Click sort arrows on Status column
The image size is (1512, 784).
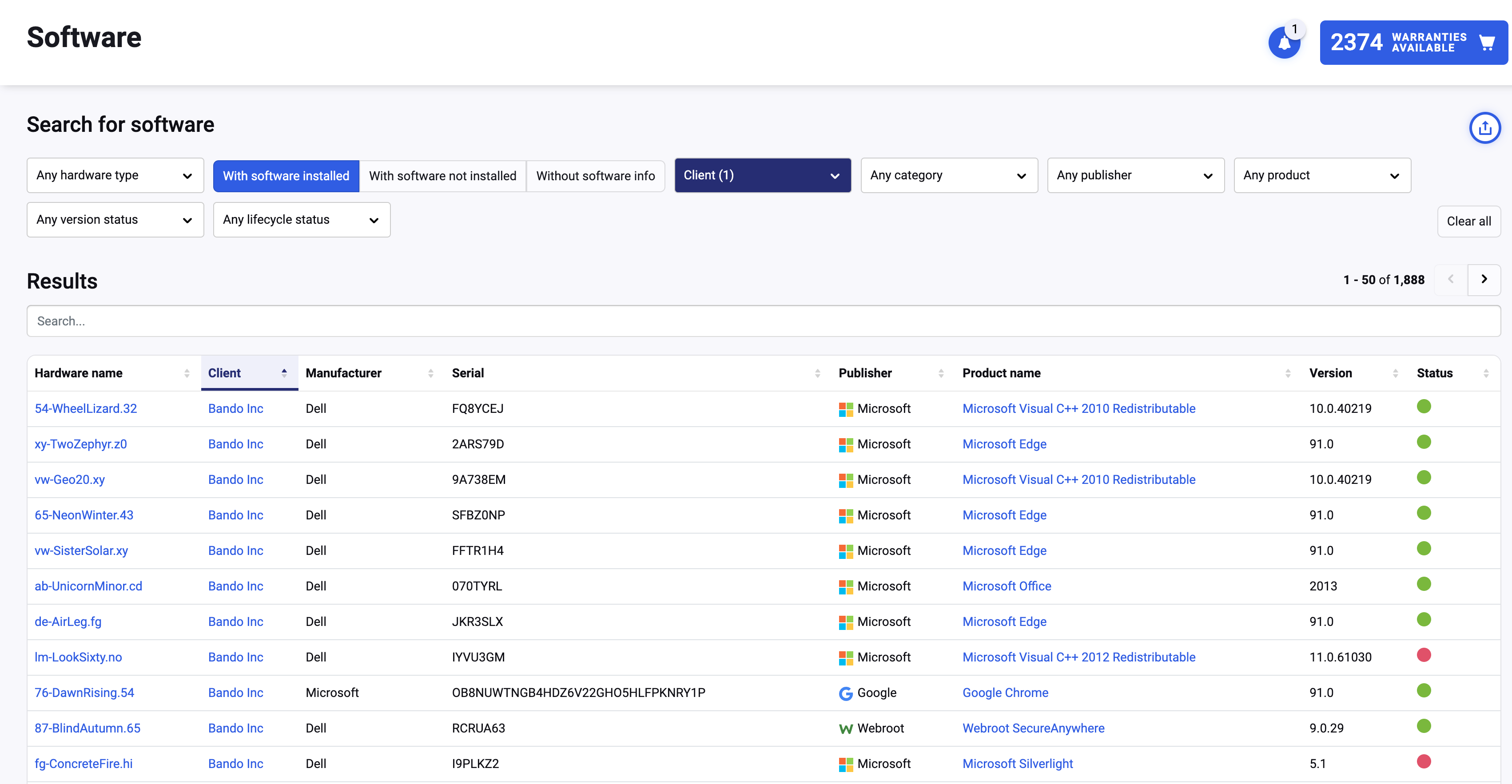pos(1486,373)
